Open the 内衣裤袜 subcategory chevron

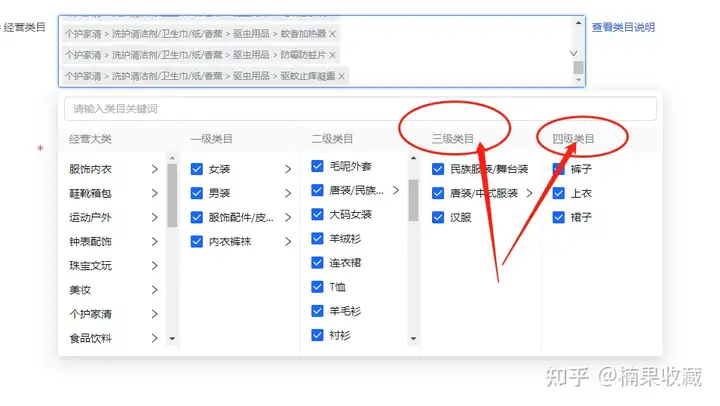point(288,242)
